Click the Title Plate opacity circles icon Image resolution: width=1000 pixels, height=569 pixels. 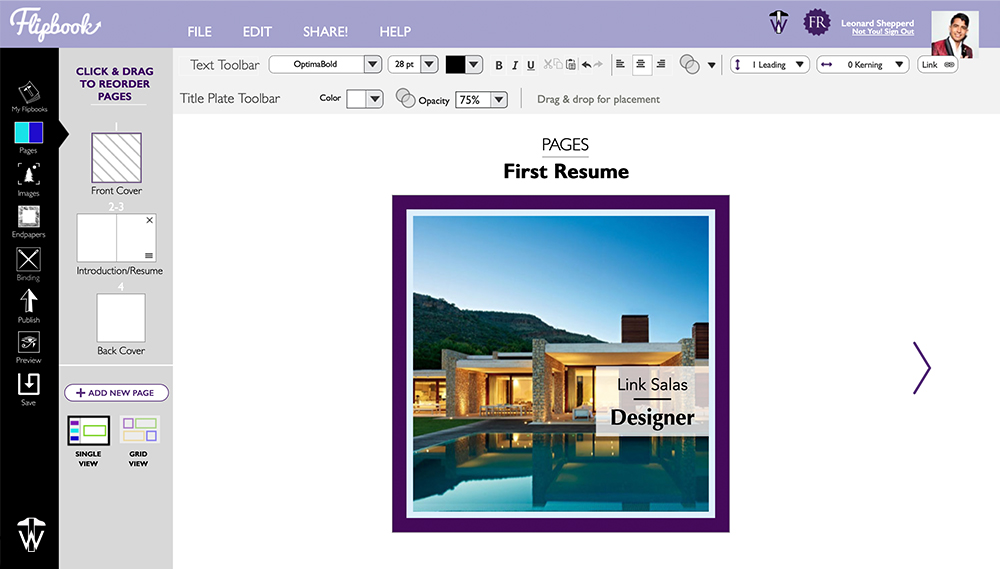coord(406,98)
